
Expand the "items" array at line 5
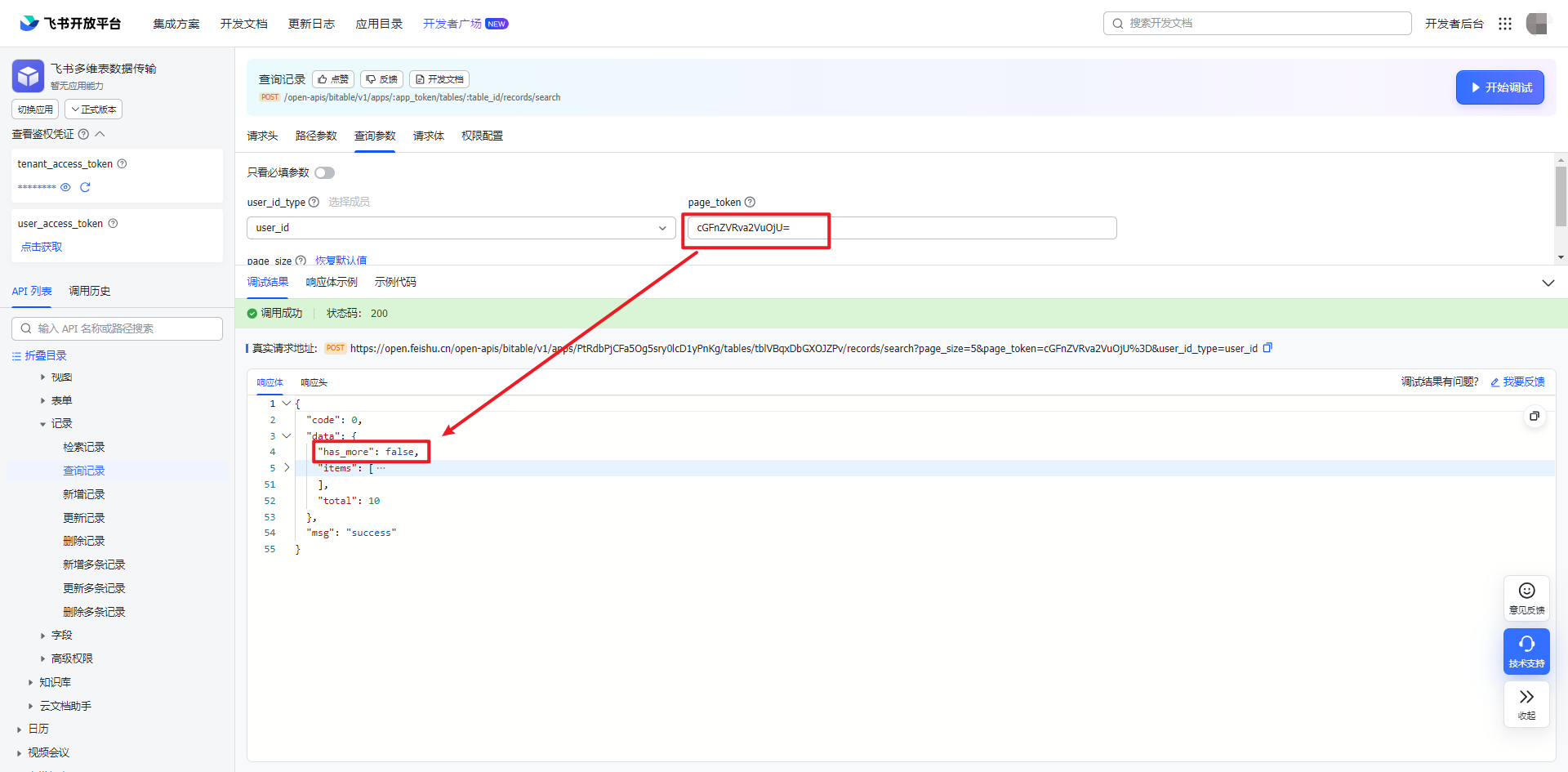pyautogui.click(x=287, y=468)
